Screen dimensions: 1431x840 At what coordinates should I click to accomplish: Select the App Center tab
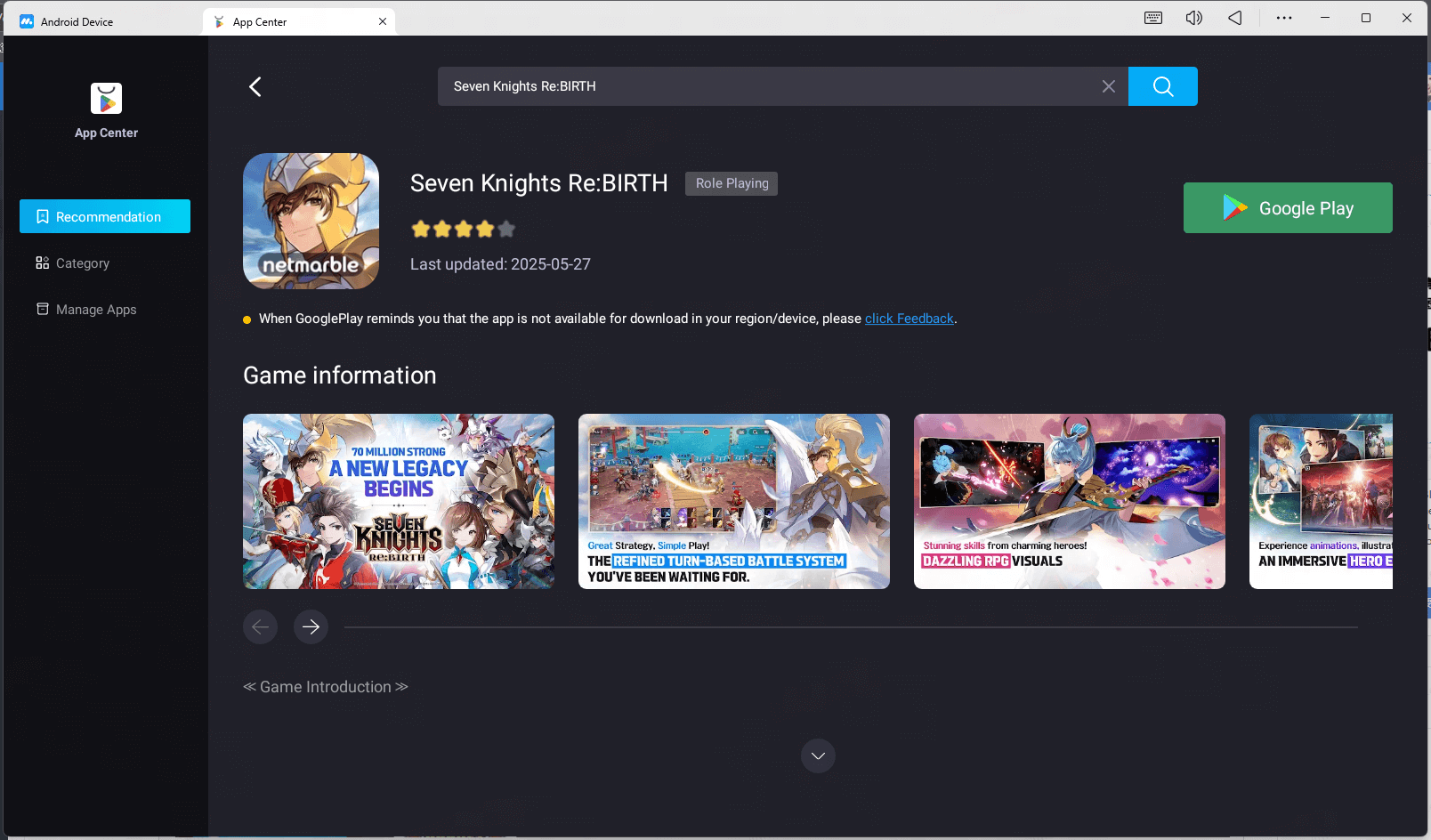point(299,21)
